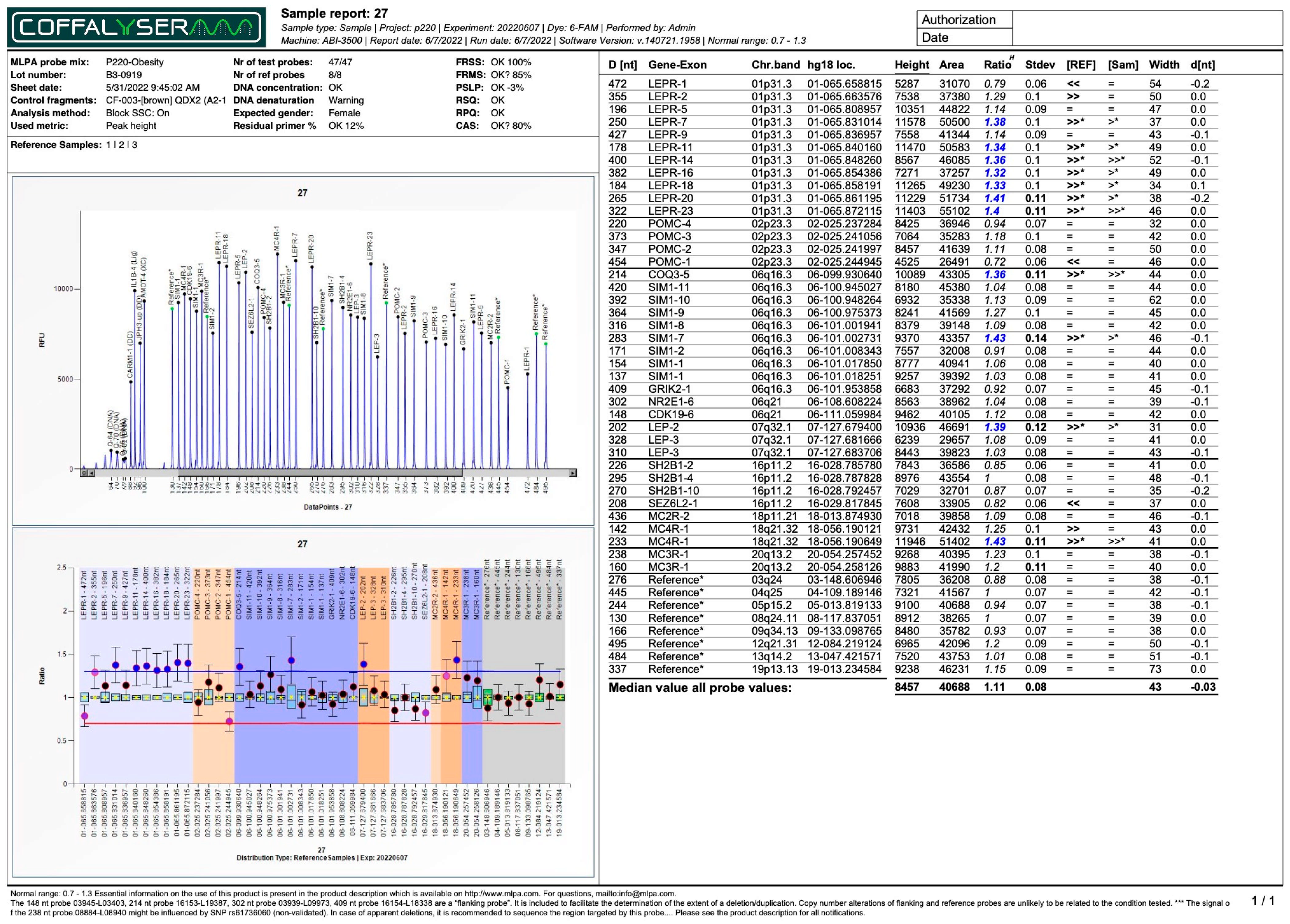Viewport: 1290px width, 924px height.
Task: Click the mailto:info@mlpa.com link
Action: coord(635,893)
